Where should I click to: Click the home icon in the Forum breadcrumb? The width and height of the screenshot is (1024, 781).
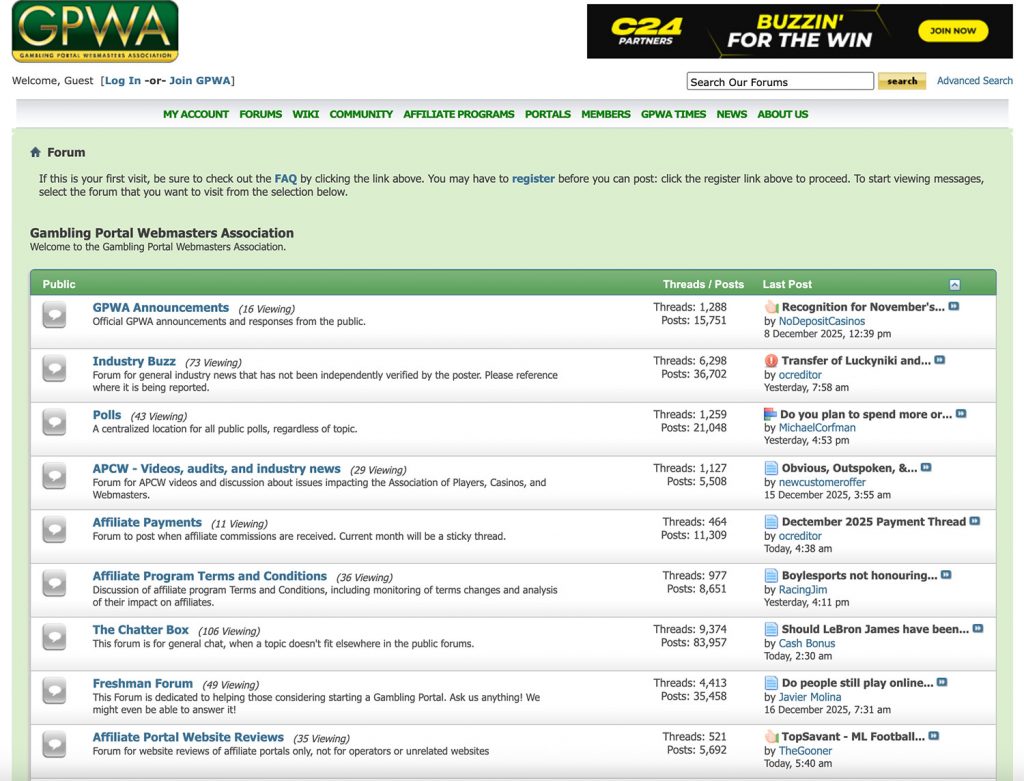tap(36, 152)
